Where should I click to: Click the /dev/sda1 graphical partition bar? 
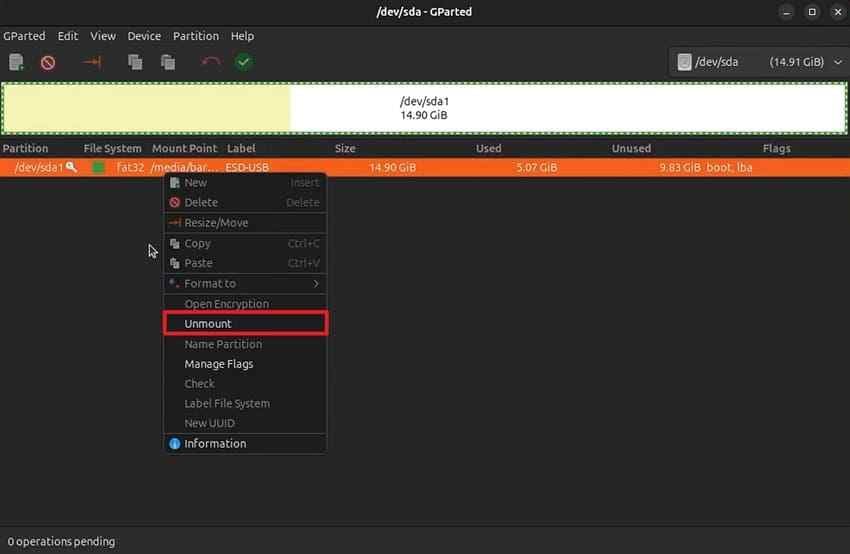pyautogui.click(x=424, y=108)
